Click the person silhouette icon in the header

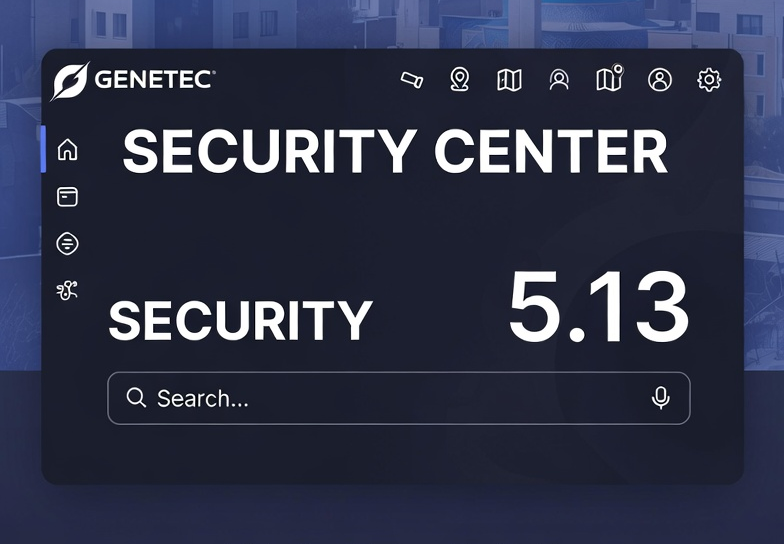[559, 80]
